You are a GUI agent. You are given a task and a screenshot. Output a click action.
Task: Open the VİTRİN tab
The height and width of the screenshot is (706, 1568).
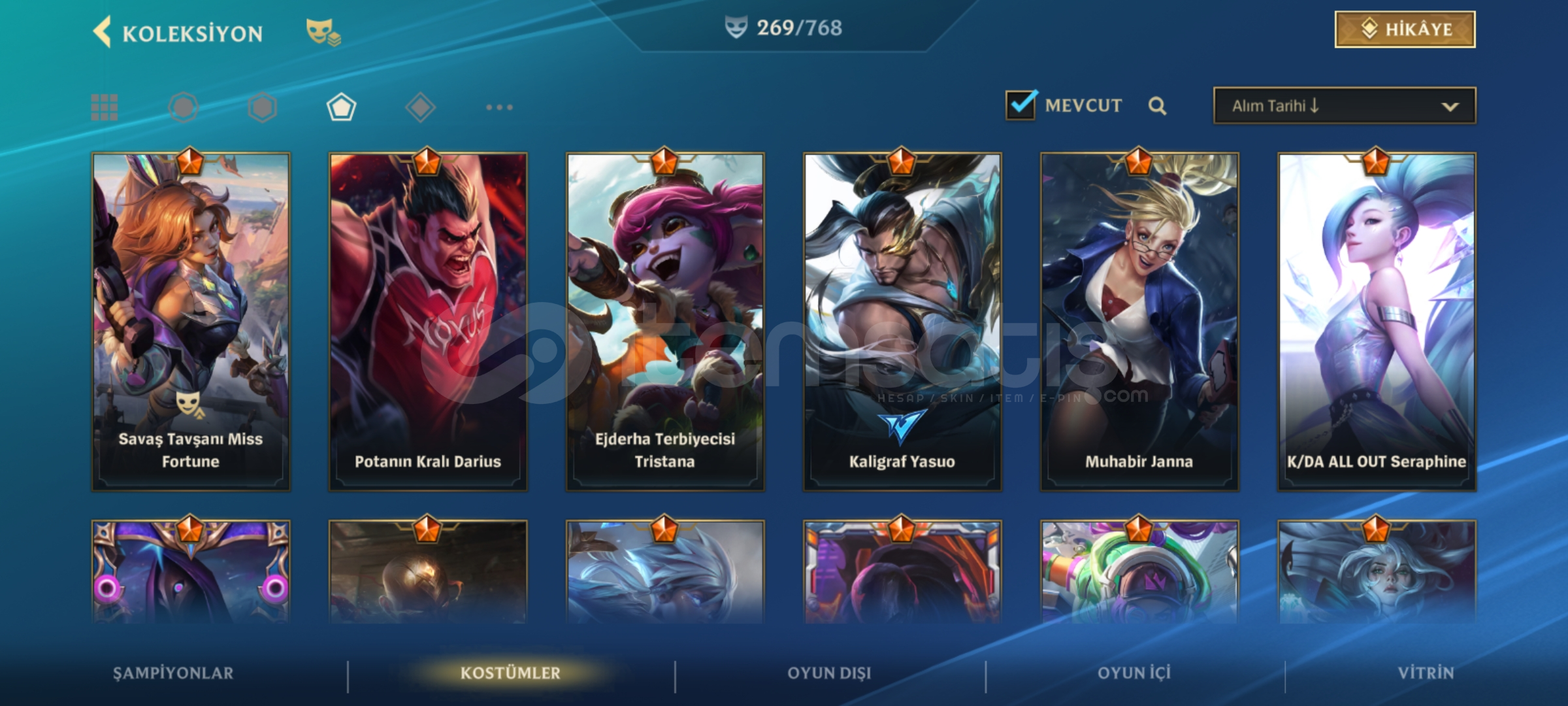(1426, 673)
